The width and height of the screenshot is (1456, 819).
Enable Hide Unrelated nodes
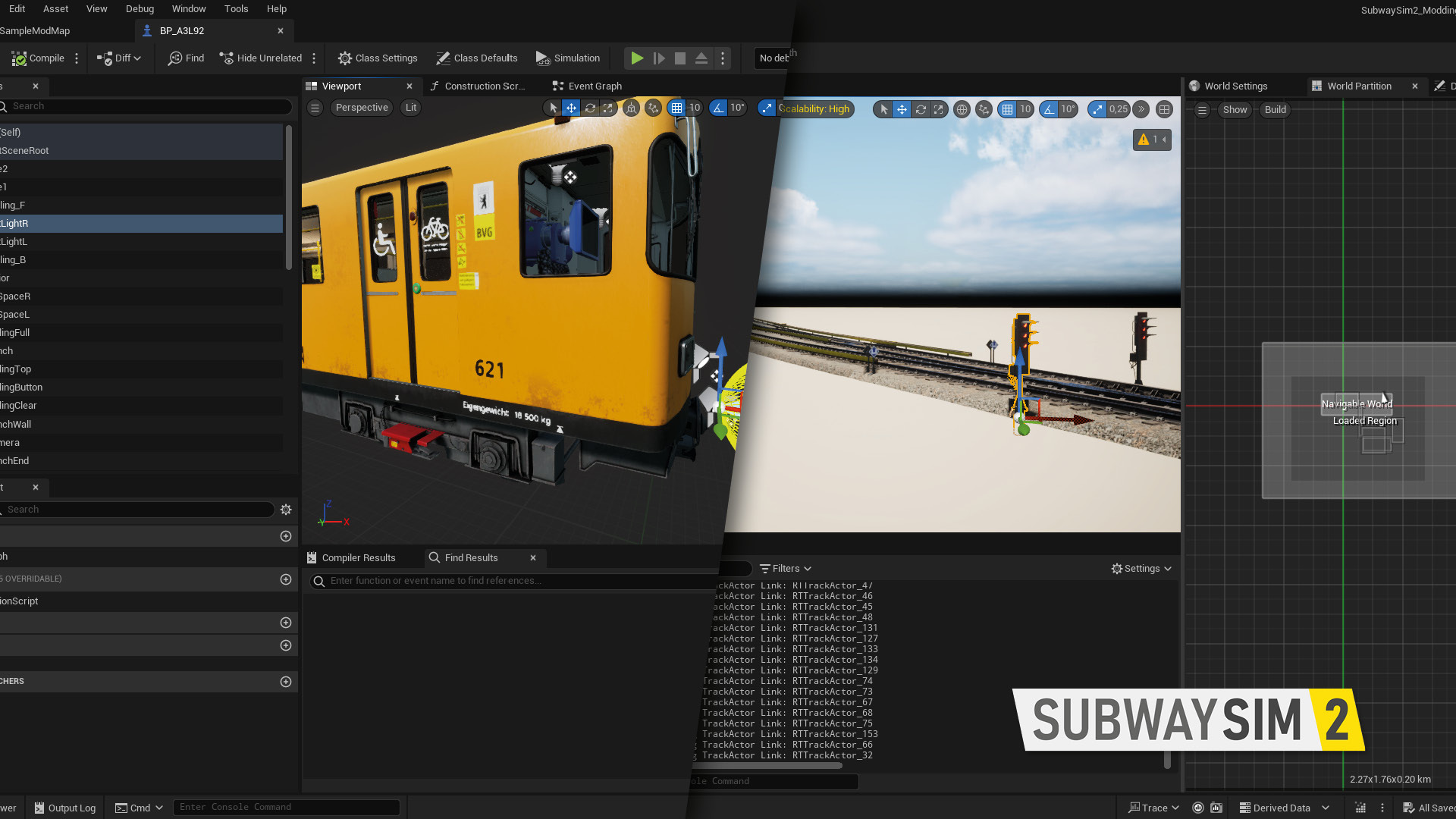click(261, 58)
